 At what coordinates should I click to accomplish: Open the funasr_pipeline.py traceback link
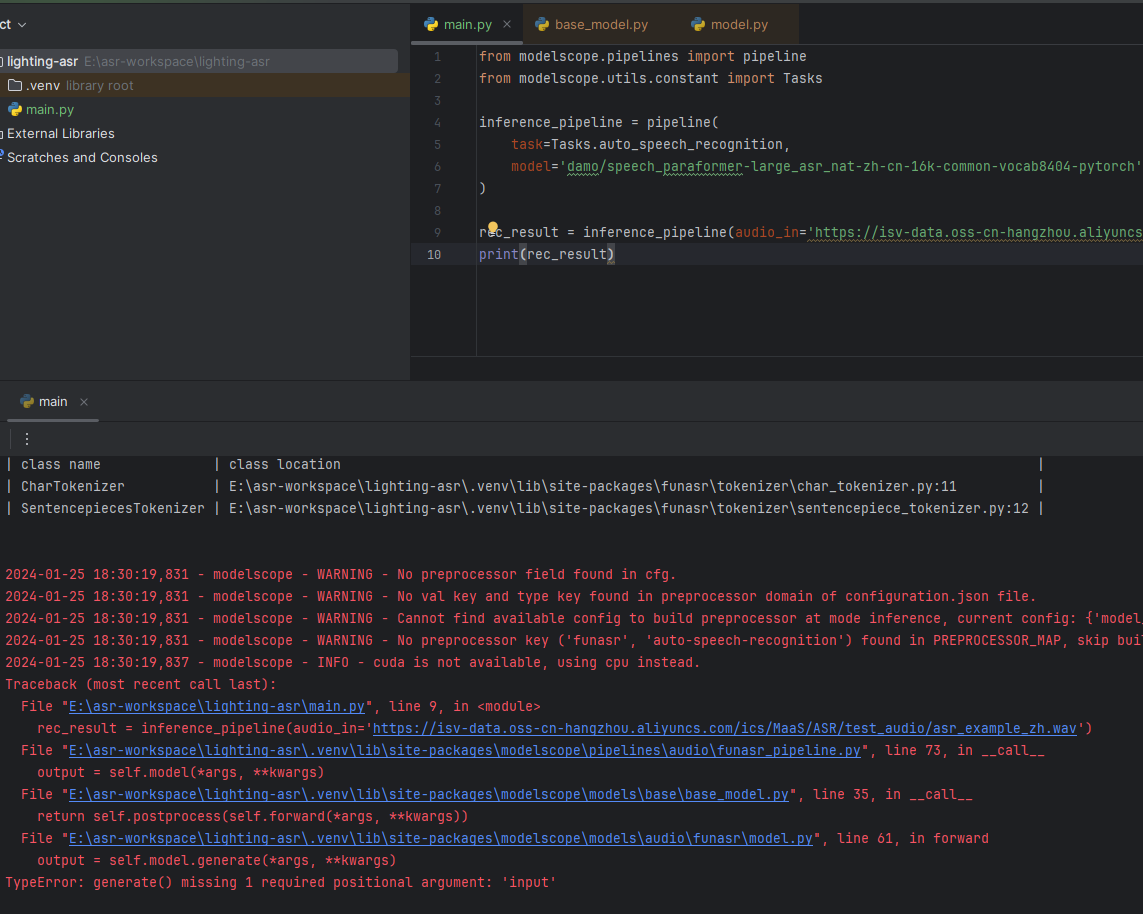click(x=464, y=750)
